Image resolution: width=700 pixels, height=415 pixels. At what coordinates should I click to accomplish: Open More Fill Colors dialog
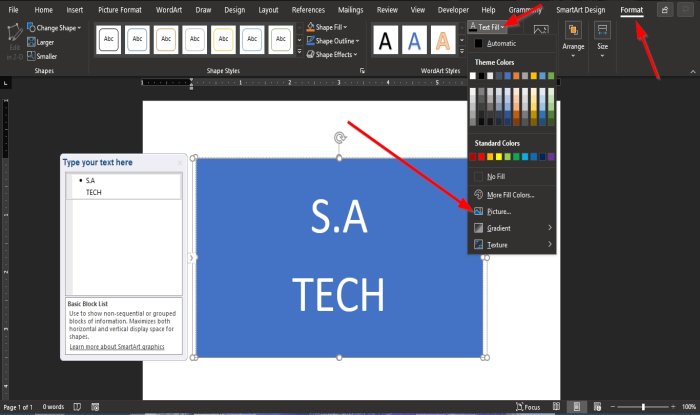510,195
